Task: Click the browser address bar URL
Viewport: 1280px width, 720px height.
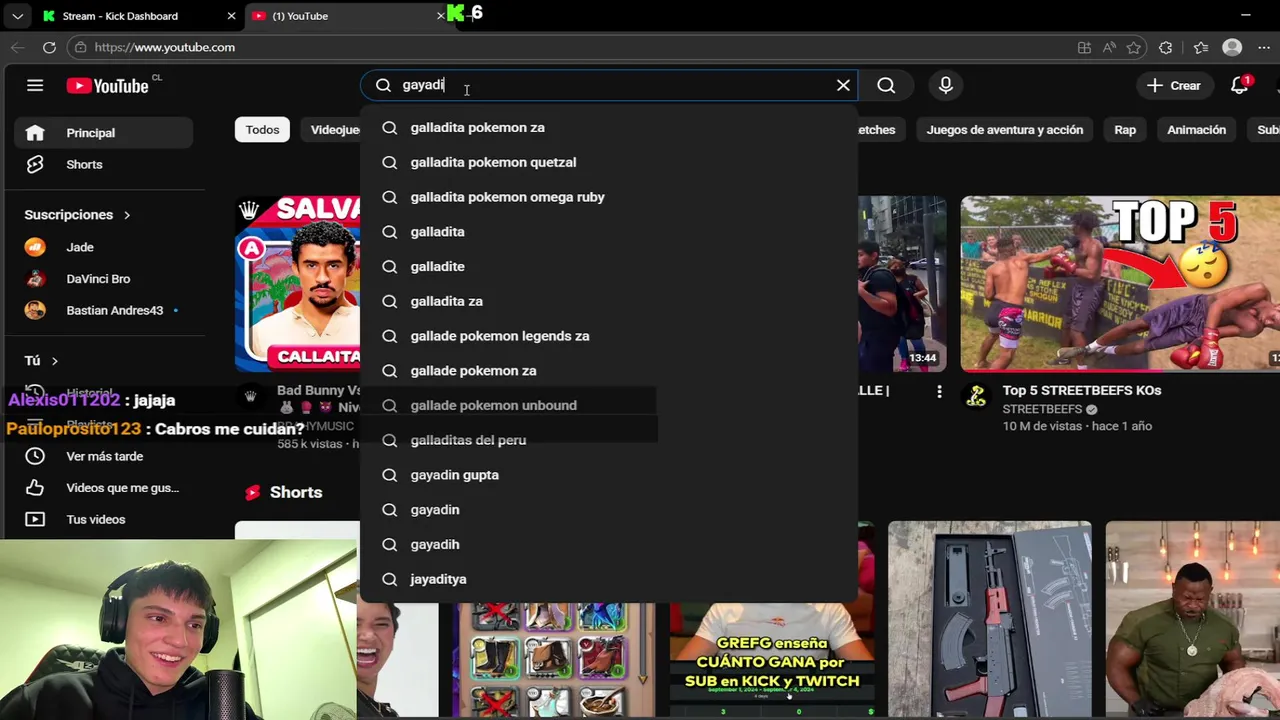Action: 165,47
